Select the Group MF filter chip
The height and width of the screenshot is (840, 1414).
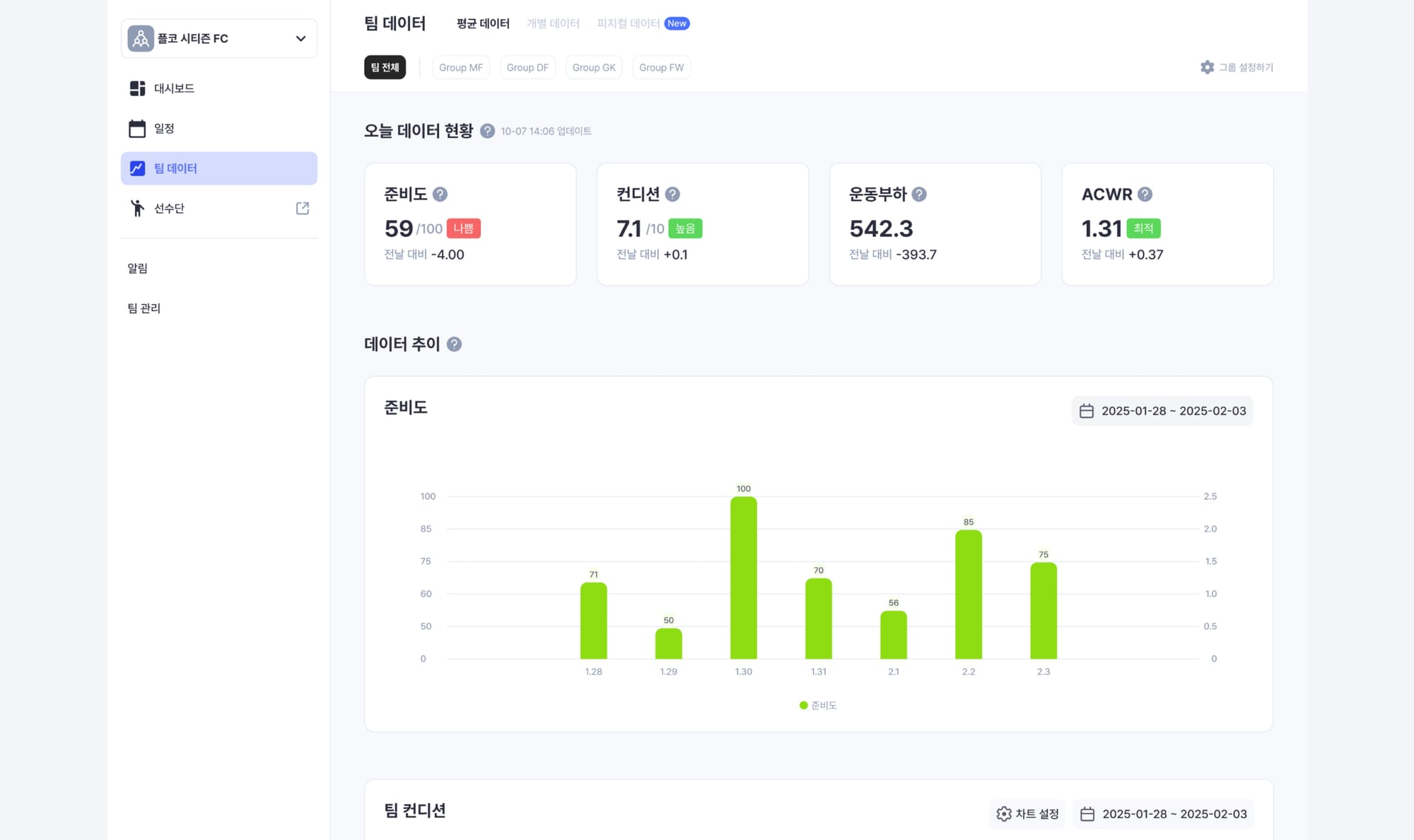[x=460, y=67]
